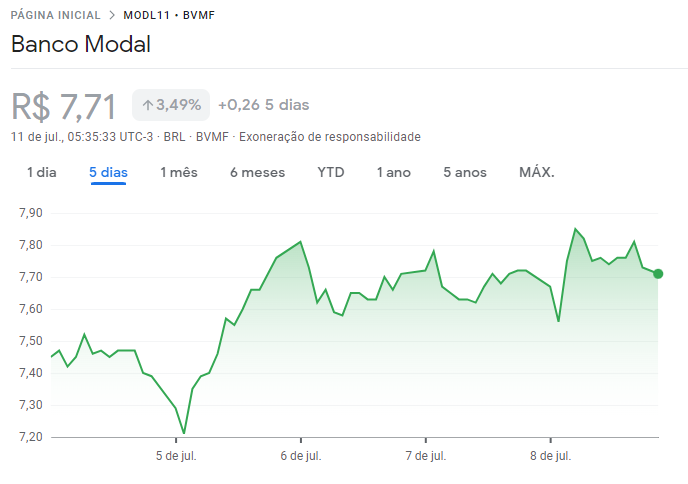Show the 1 mês chart range
688x484 pixels.
tap(179, 172)
